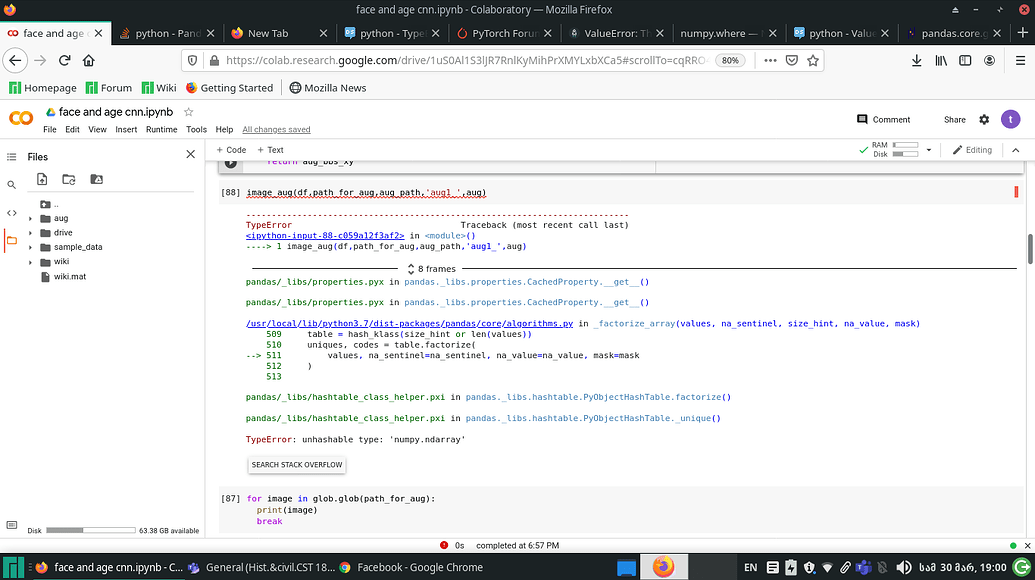Expand the sample_data folder

29,246
